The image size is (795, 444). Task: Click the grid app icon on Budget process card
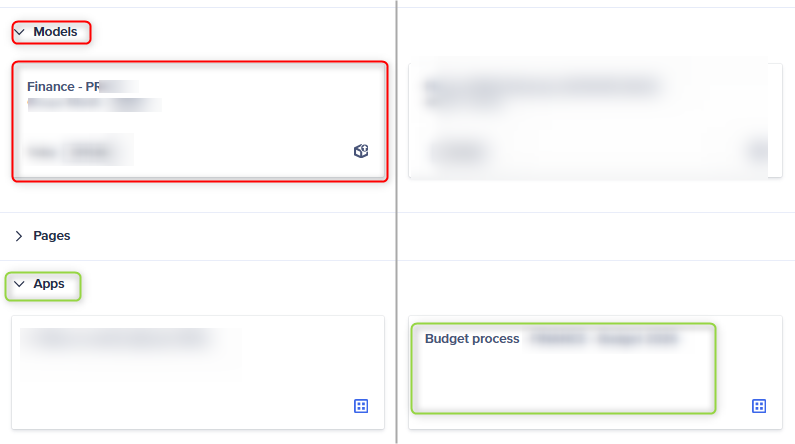point(759,406)
